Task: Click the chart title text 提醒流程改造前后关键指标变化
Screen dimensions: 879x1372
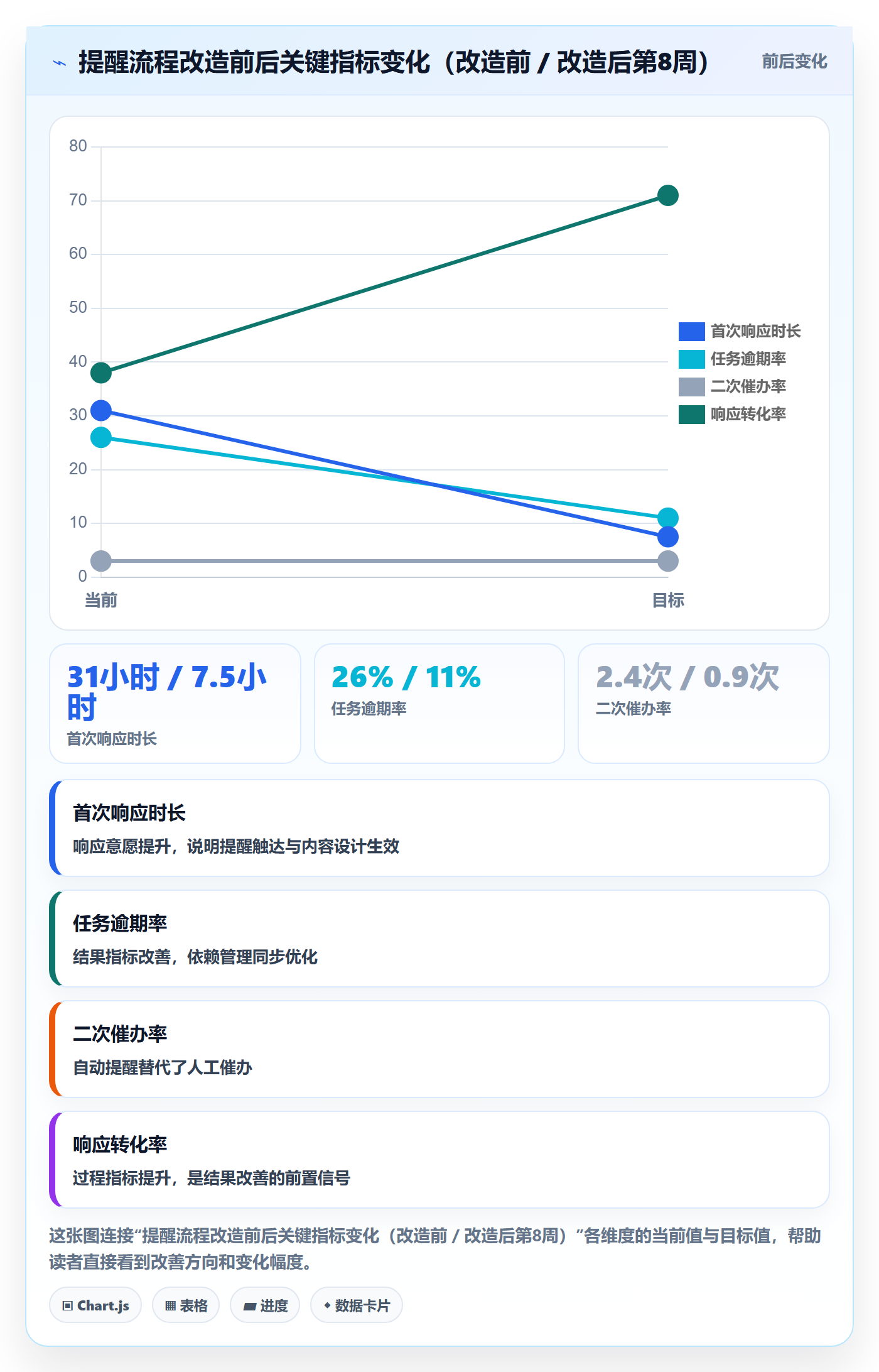Action: [254, 62]
